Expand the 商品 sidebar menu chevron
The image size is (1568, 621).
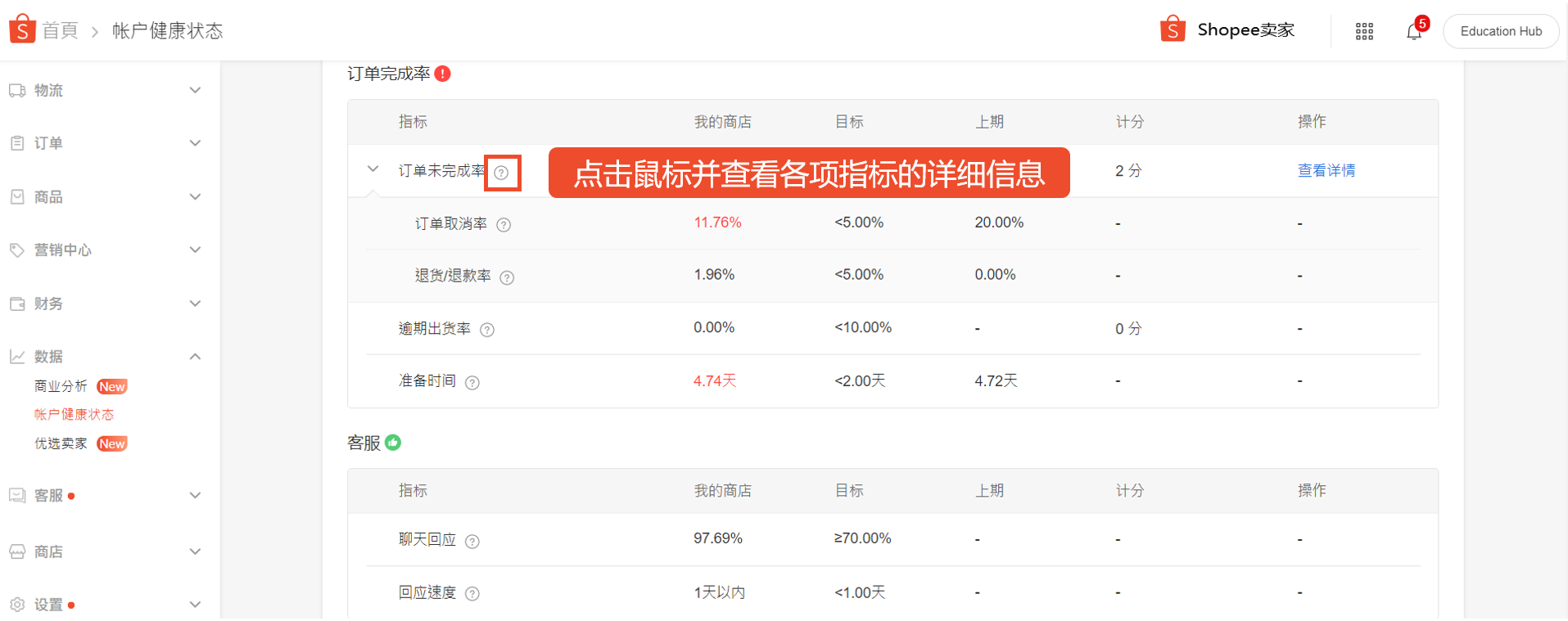tap(195, 196)
